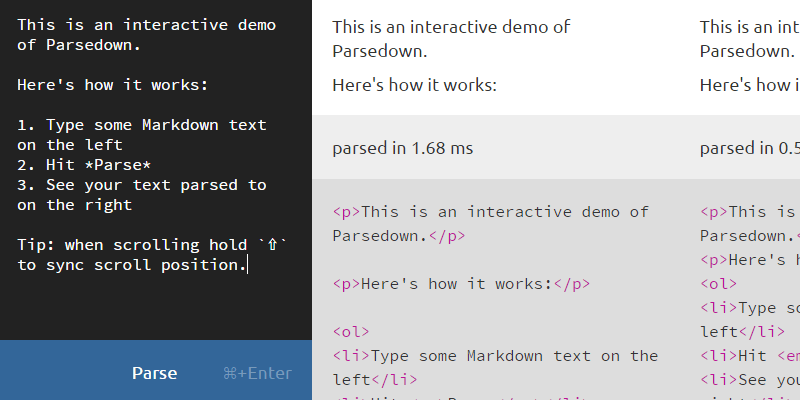Click the "3. See your text parsed to" line

[142, 185]
